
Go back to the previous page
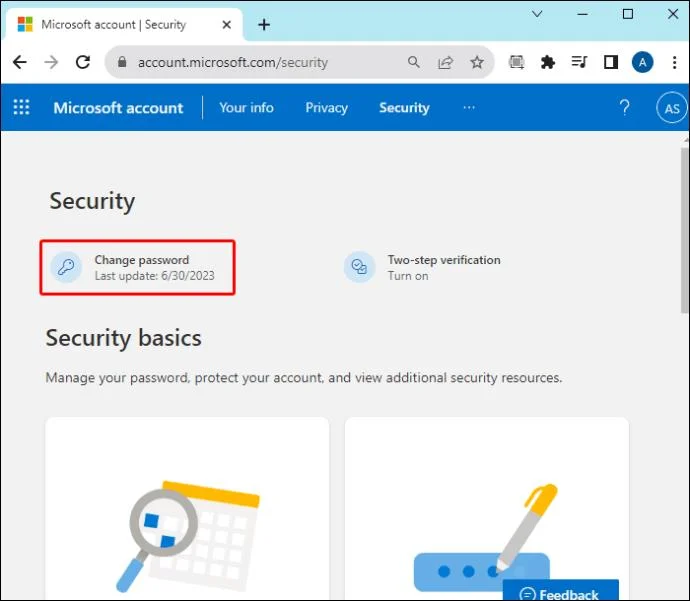click(x=19, y=62)
